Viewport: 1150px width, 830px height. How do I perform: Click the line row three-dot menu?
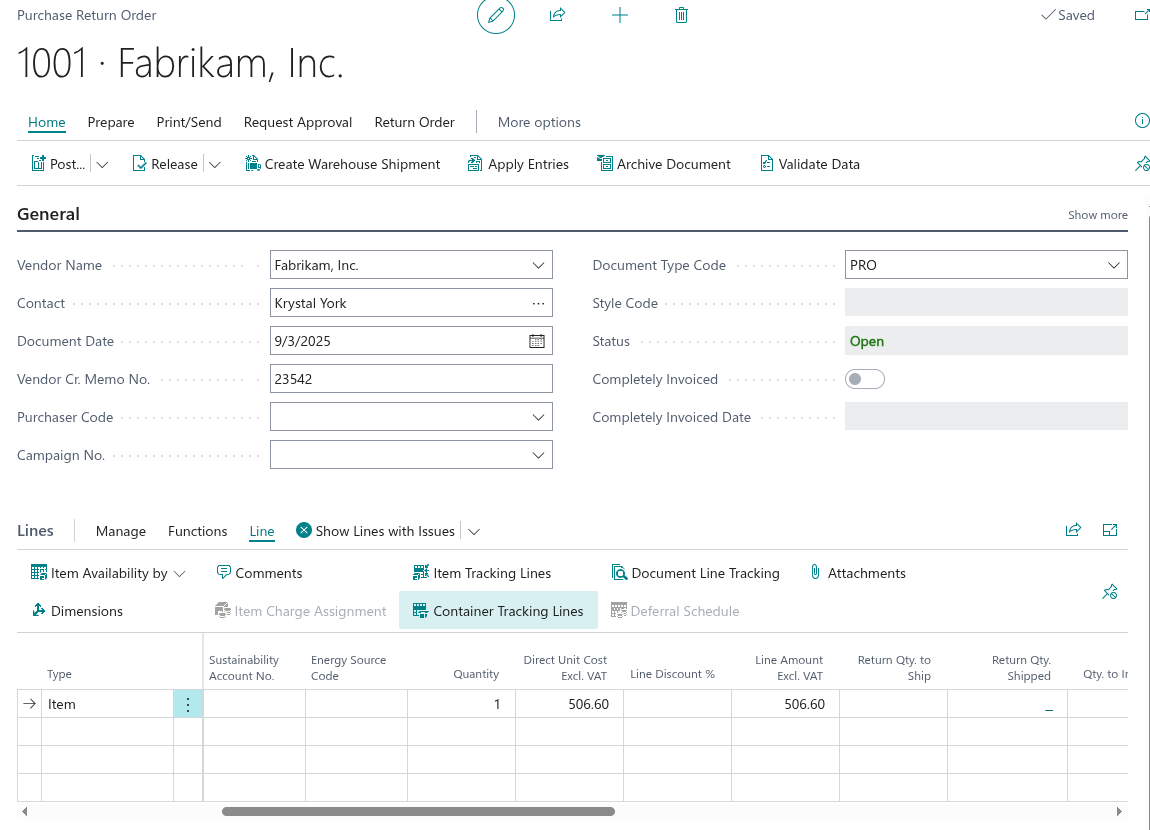pos(188,704)
